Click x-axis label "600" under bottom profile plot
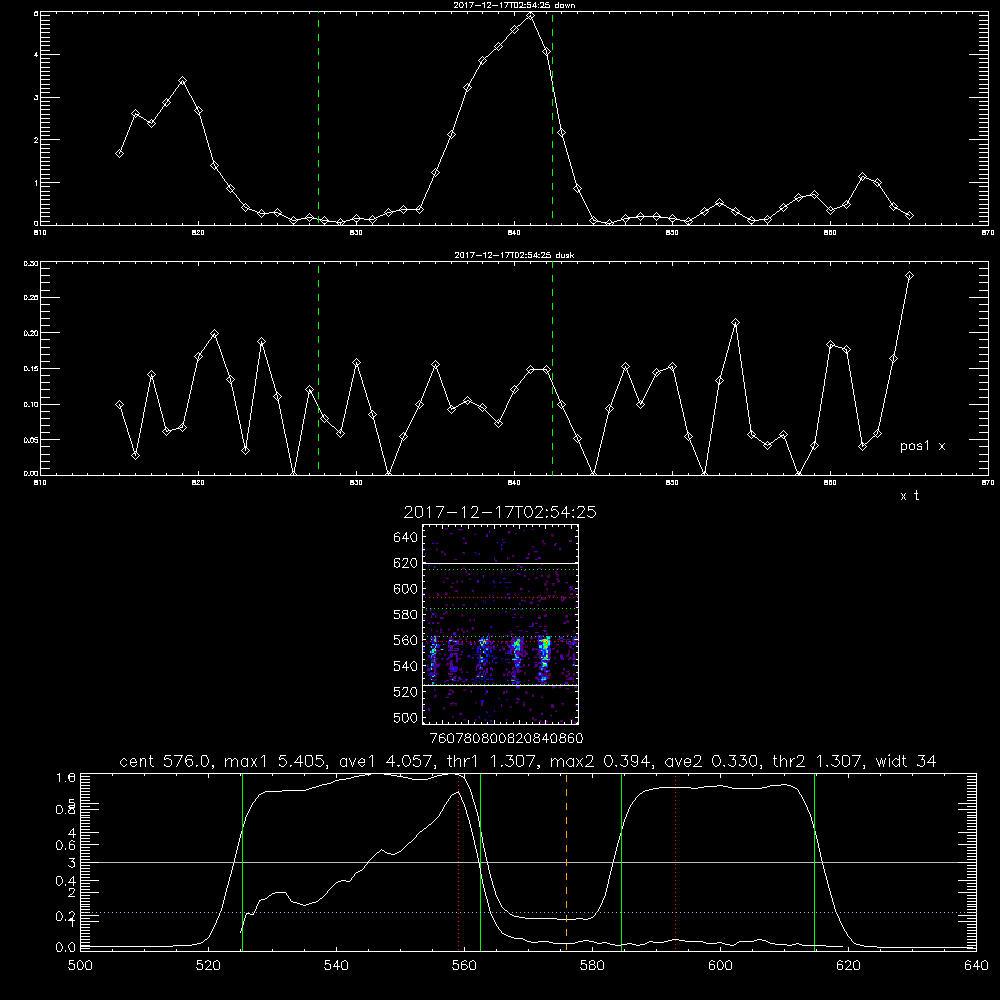The height and width of the screenshot is (1000, 1000). 721,966
